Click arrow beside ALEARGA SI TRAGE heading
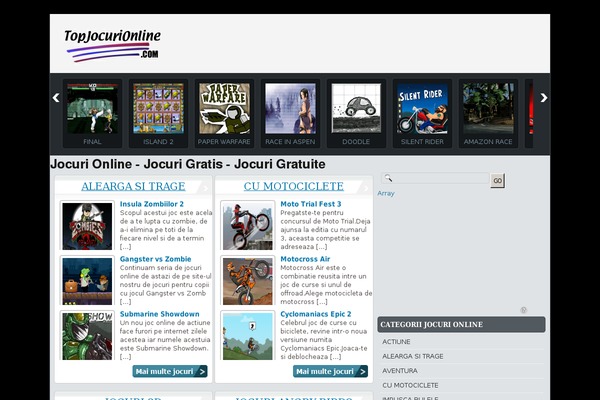The width and height of the screenshot is (600, 400). point(205,188)
